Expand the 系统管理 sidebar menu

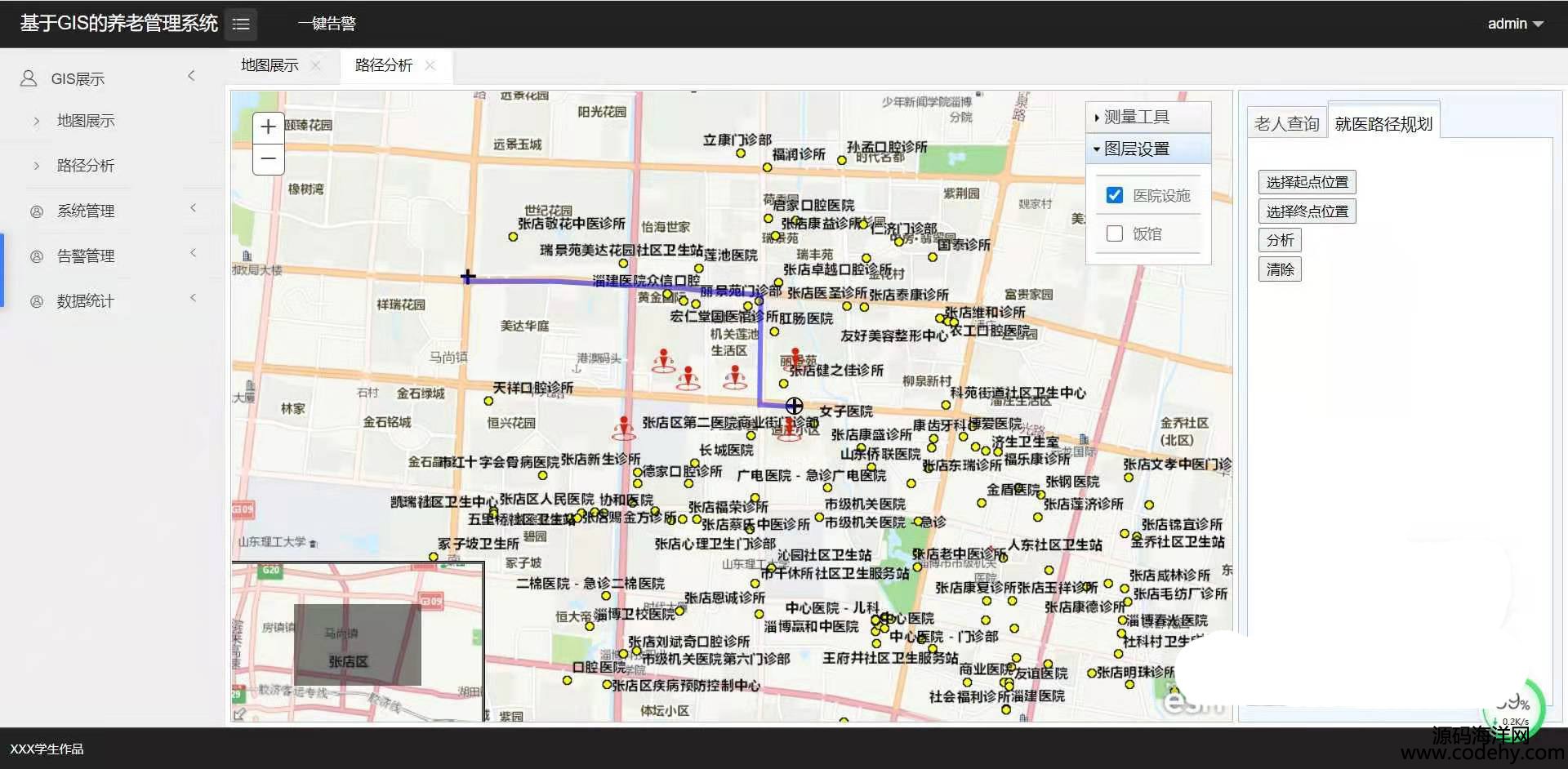[86, 211]
